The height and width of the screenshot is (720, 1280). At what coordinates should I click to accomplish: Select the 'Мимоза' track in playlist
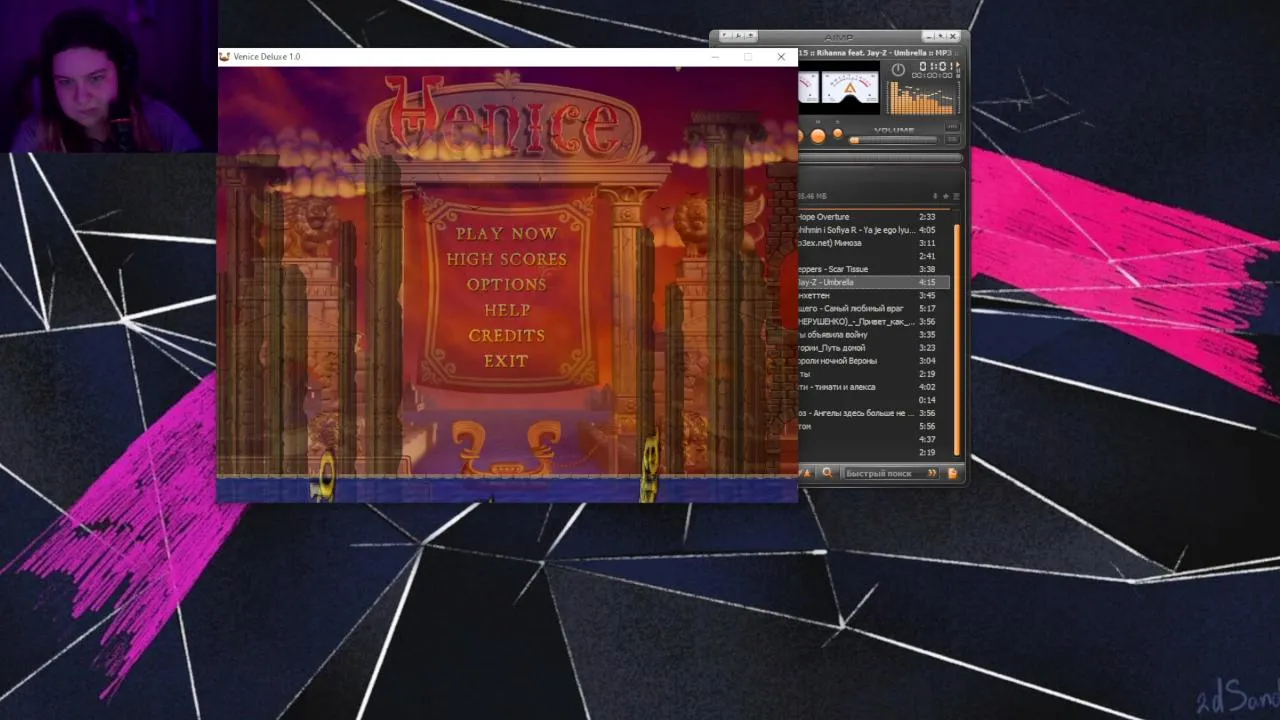point(874,243)
